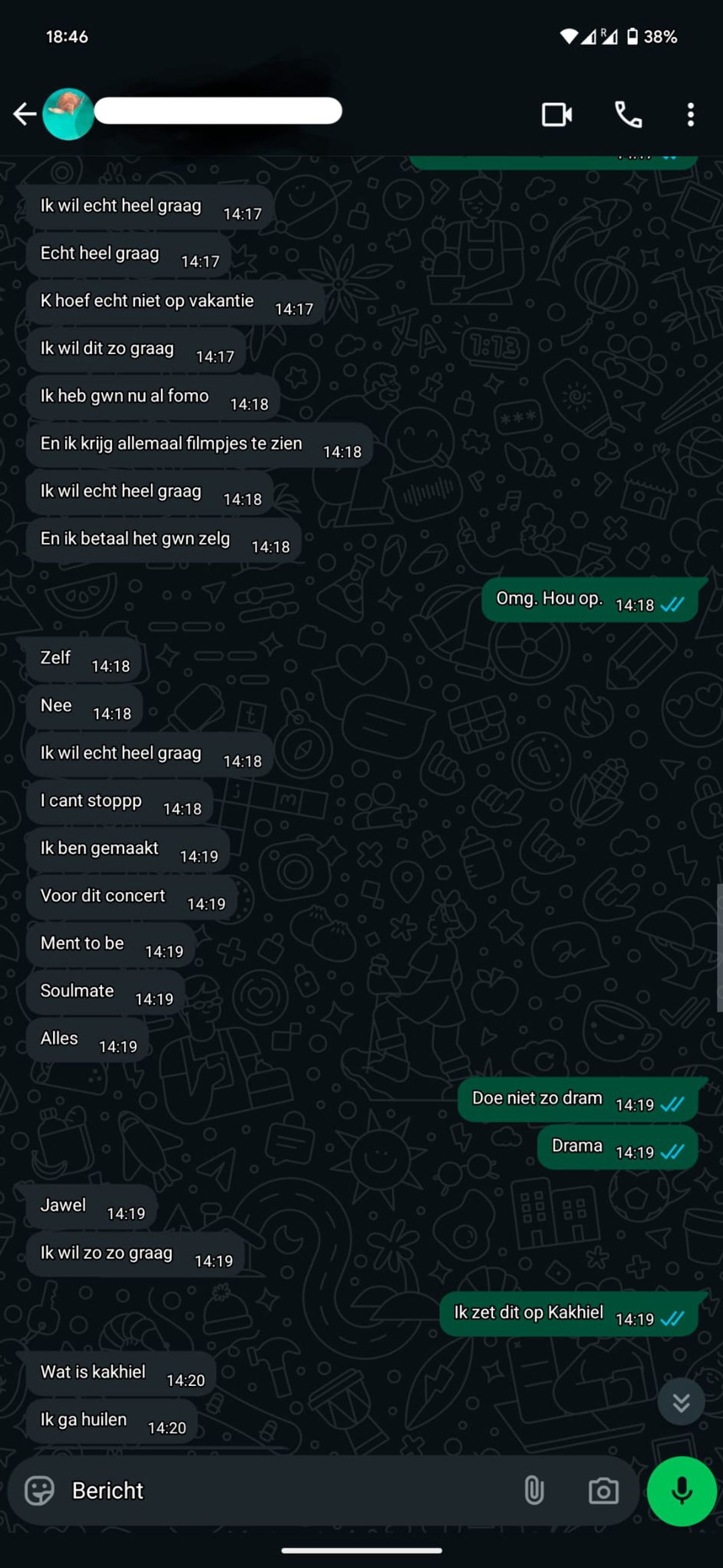This screenshot has width=723, height=1568.
Task: Open the contact's profile picture
Action: (x=68, y=114)
